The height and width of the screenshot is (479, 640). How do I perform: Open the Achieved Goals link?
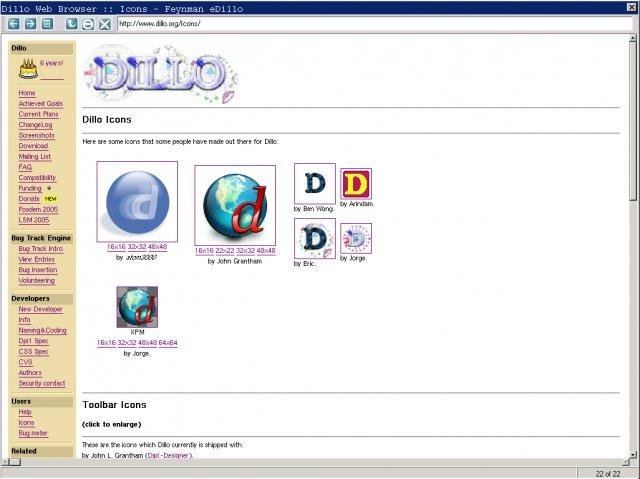(x=41, y=104)
